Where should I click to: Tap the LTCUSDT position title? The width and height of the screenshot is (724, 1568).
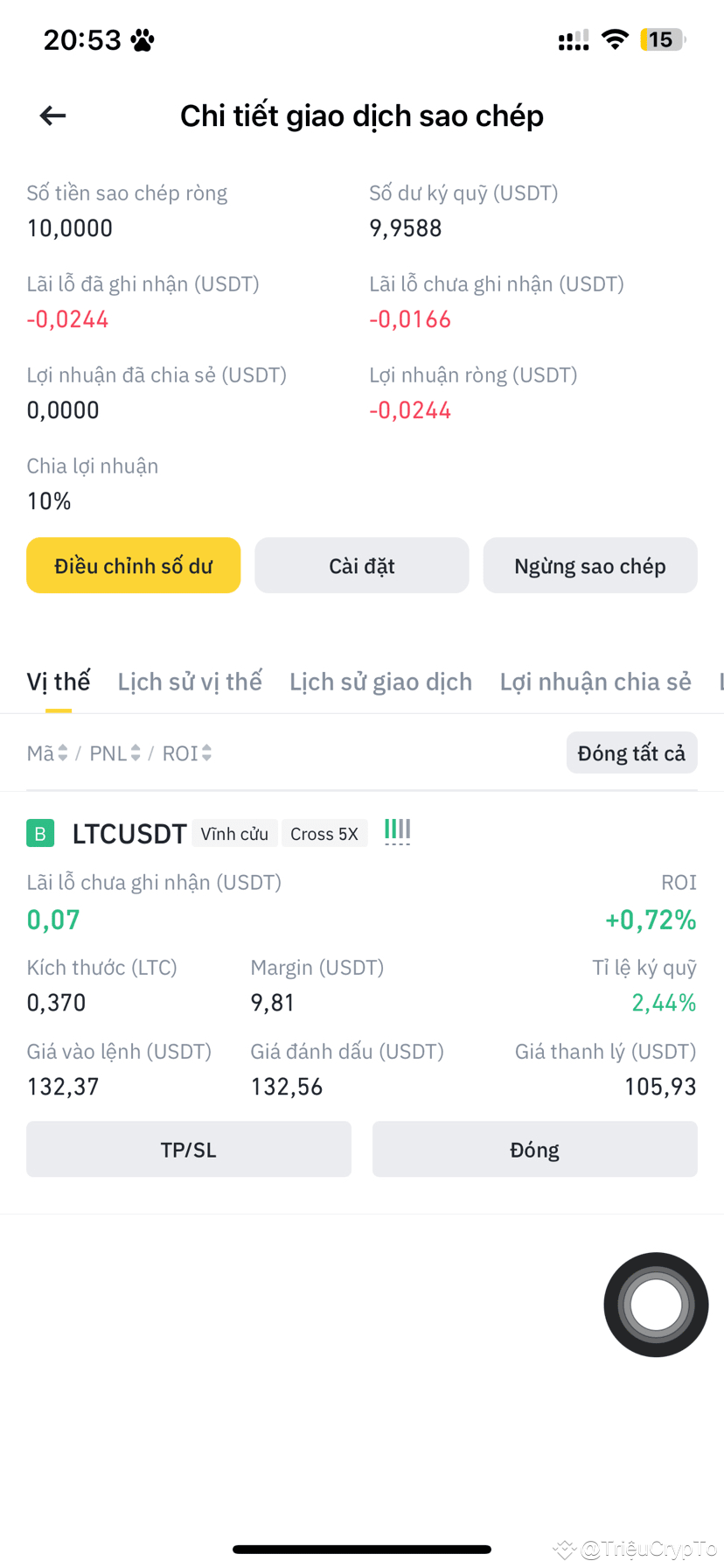(129, 834)
